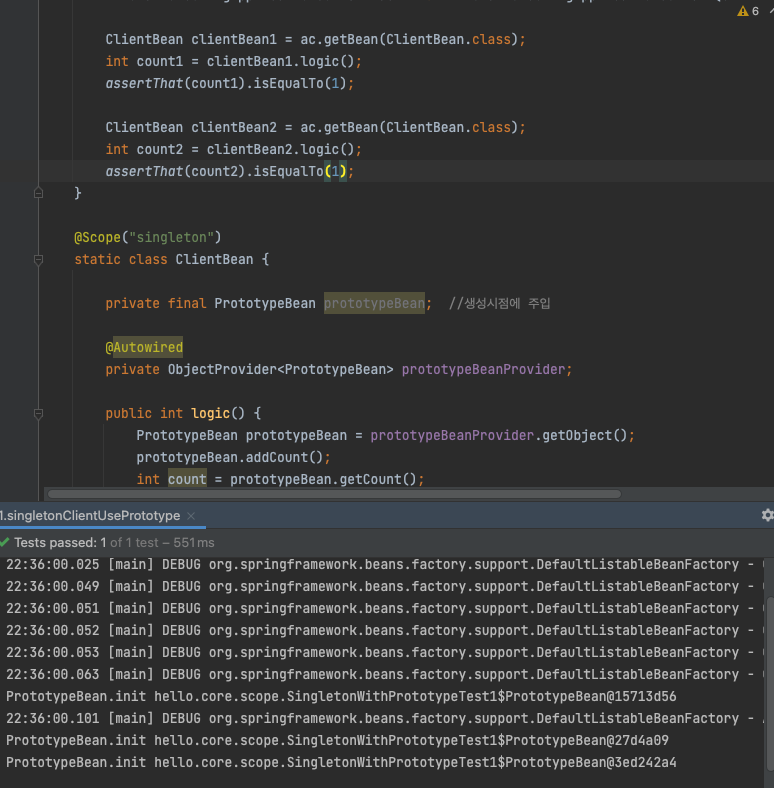
Task: Click the 'int count1' declaration line
Action: [x=233, y=61]
